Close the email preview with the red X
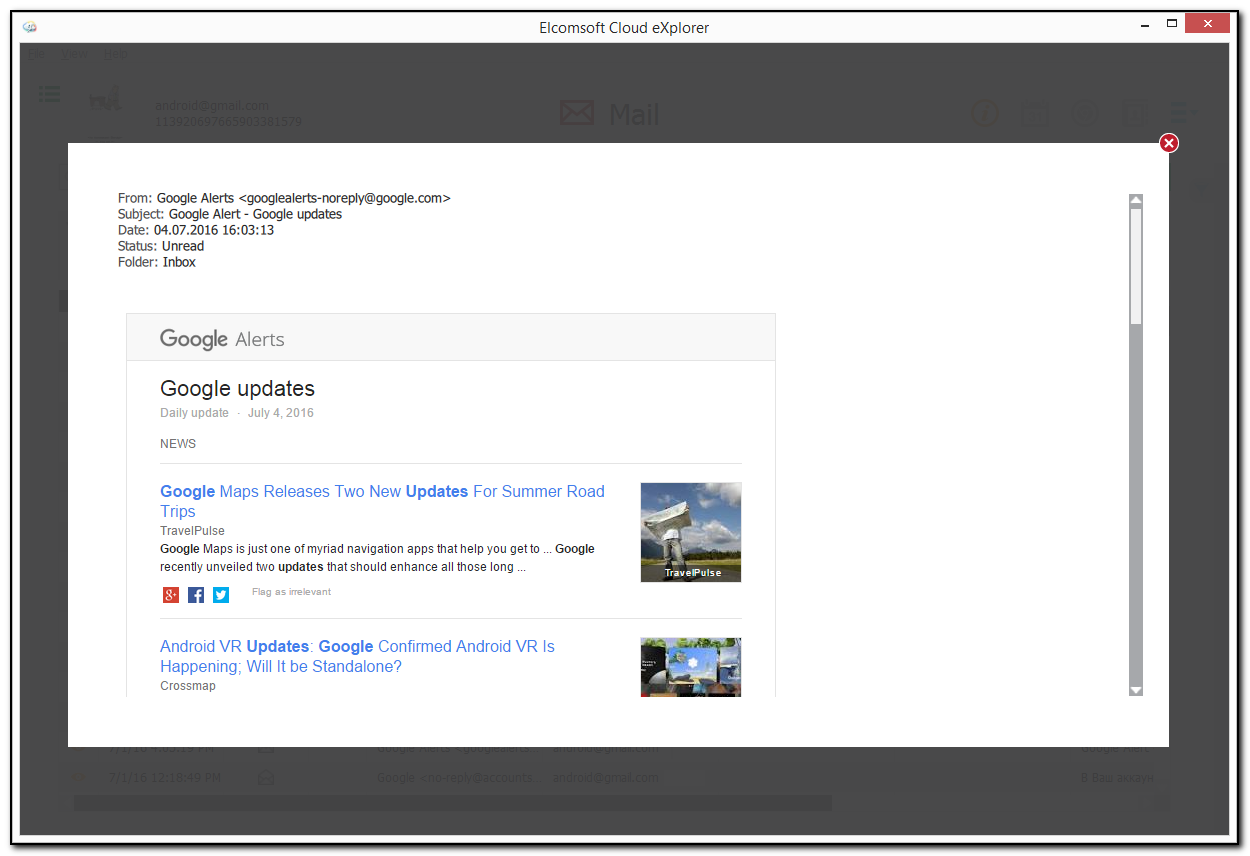The image size is (1250, 856). pos(1169,143)
